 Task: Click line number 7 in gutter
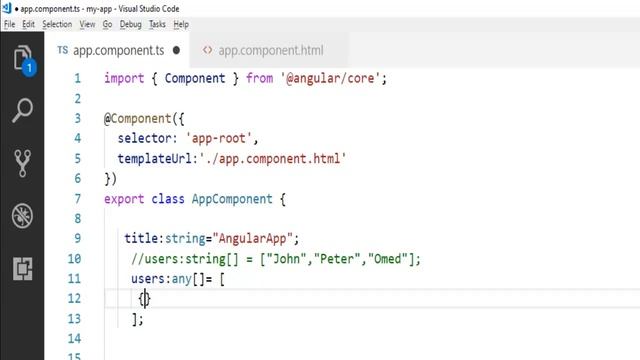(78, 199)
